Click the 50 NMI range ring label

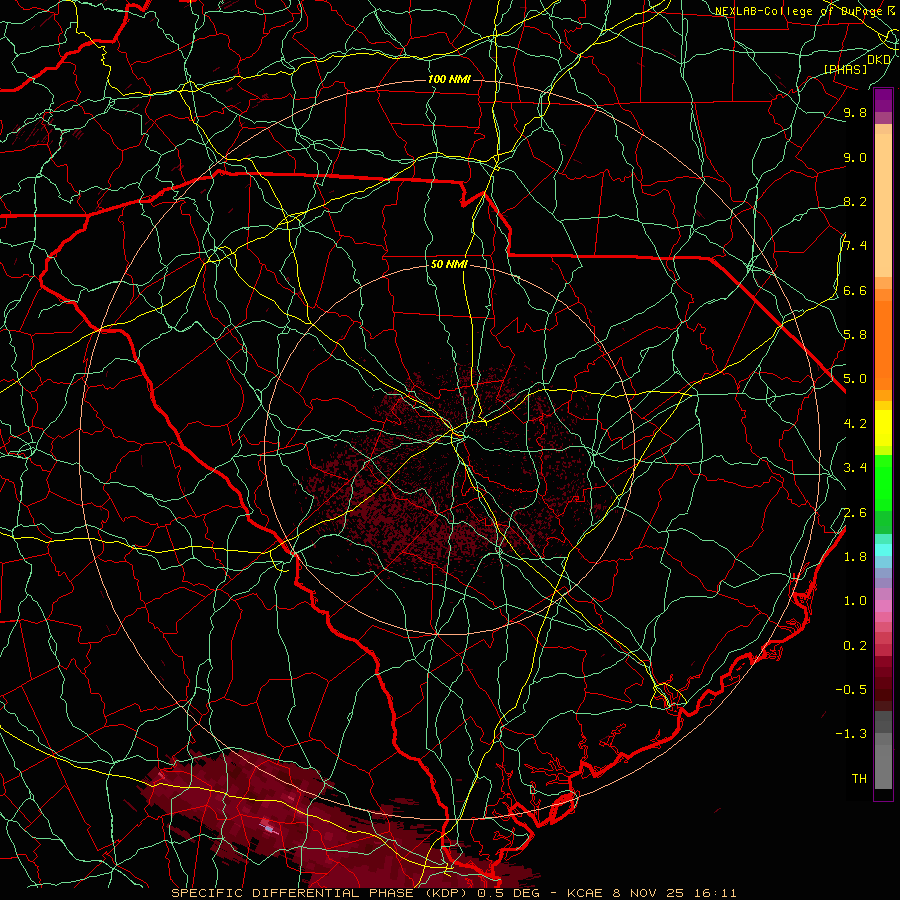[x=449, y=265]
